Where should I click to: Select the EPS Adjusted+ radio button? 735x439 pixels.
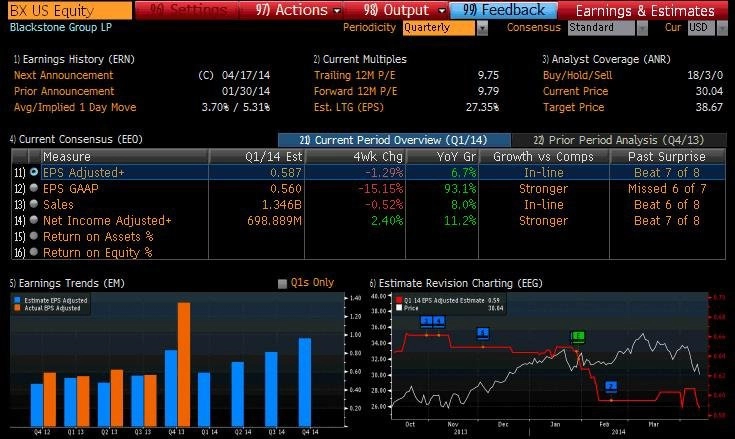pos(34,172)
